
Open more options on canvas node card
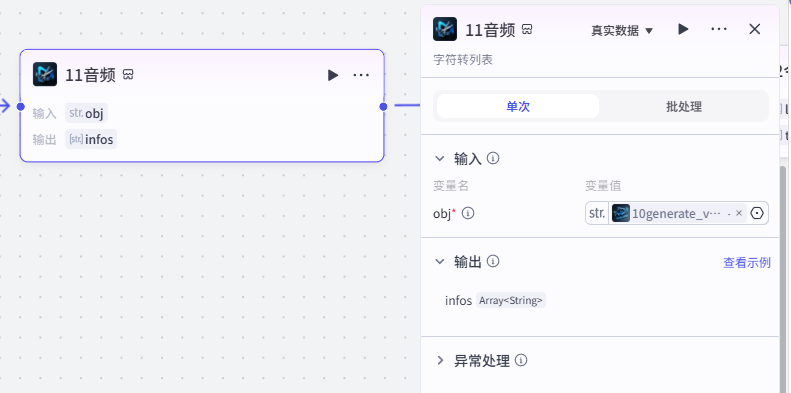tap(361, 75)
